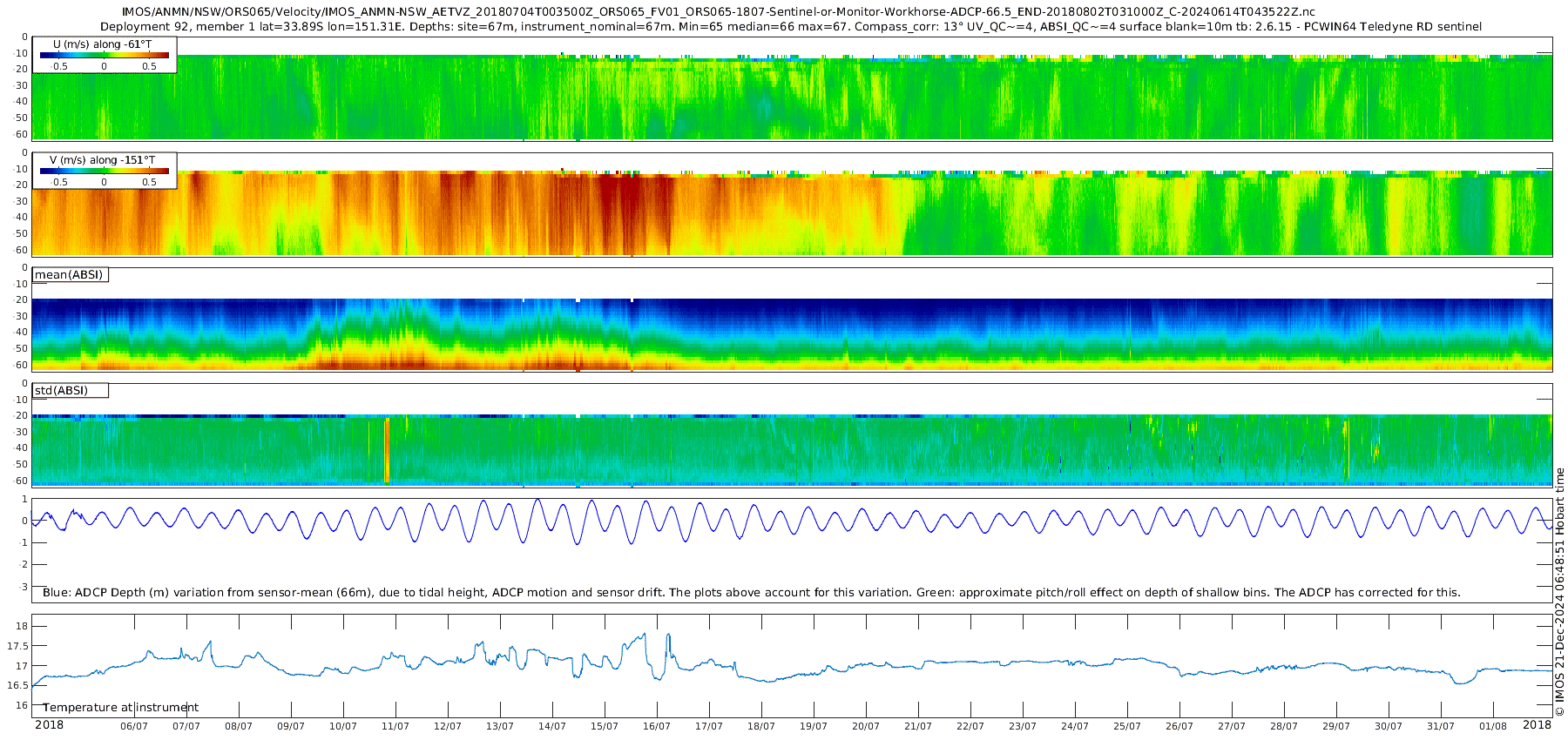Click the 26/07 date tick label

pyautogui.click(x=1179, y=726)
